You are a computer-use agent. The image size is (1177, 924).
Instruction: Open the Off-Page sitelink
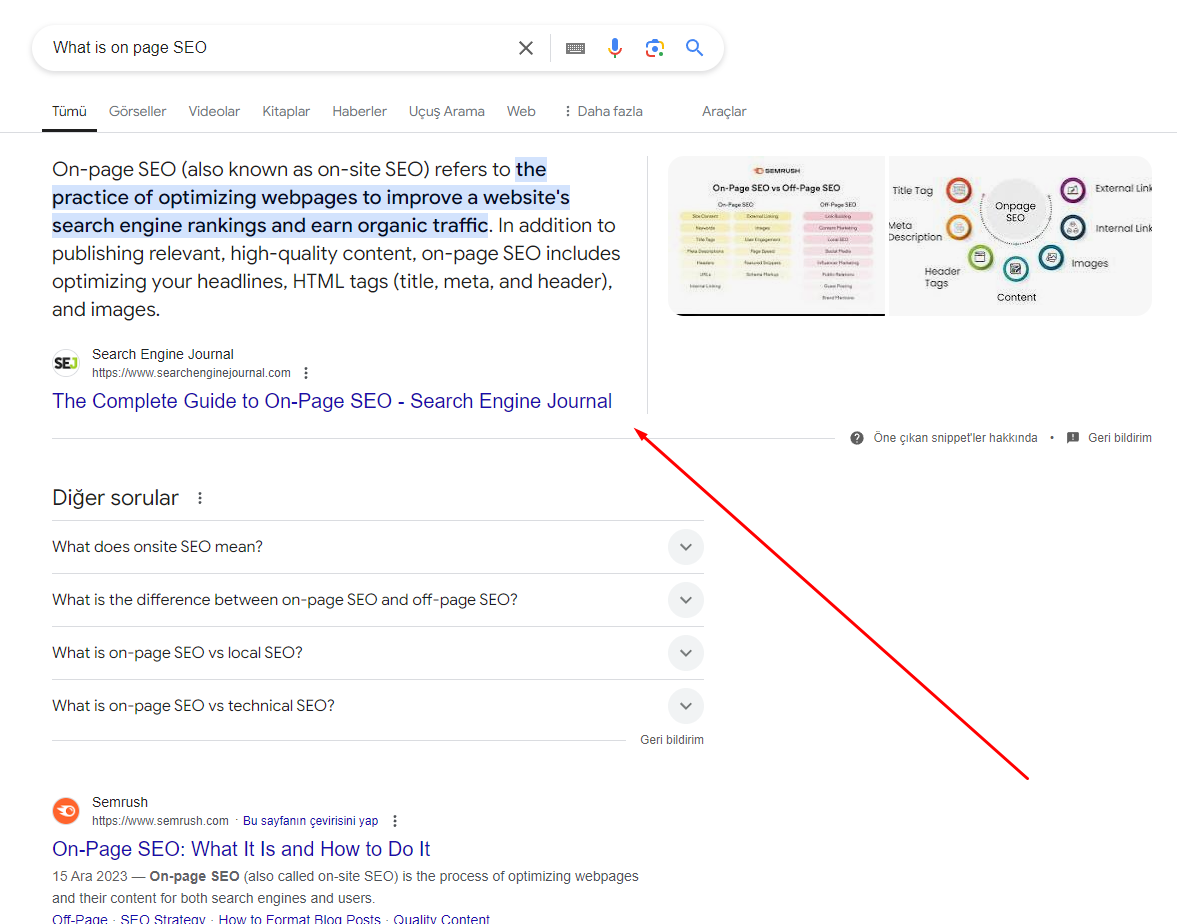(x=80, y=919)
